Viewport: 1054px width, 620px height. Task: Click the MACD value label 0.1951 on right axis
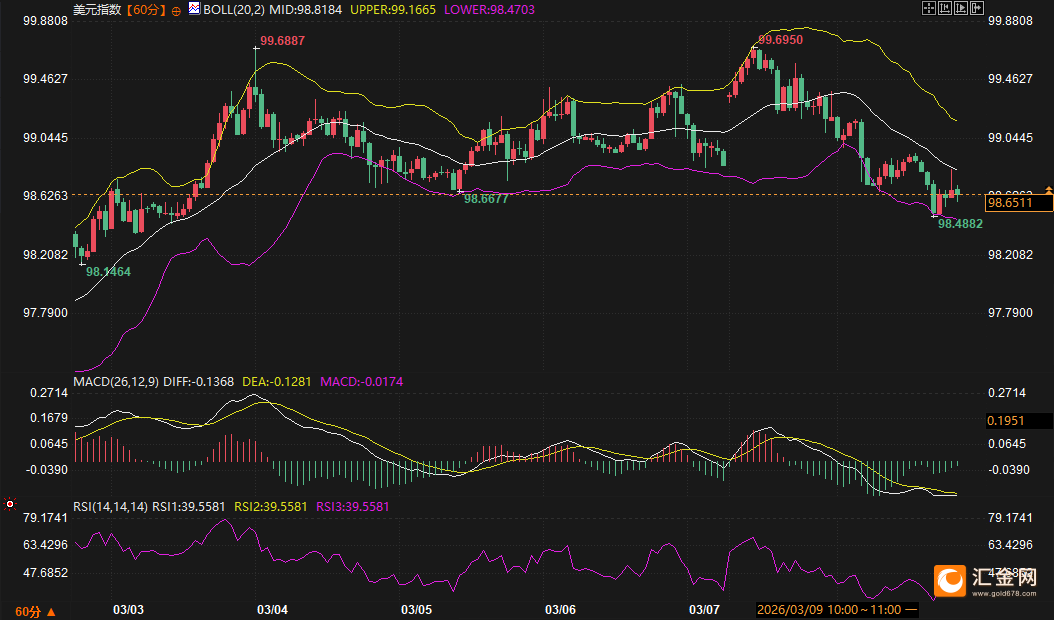pos(1017,421)
